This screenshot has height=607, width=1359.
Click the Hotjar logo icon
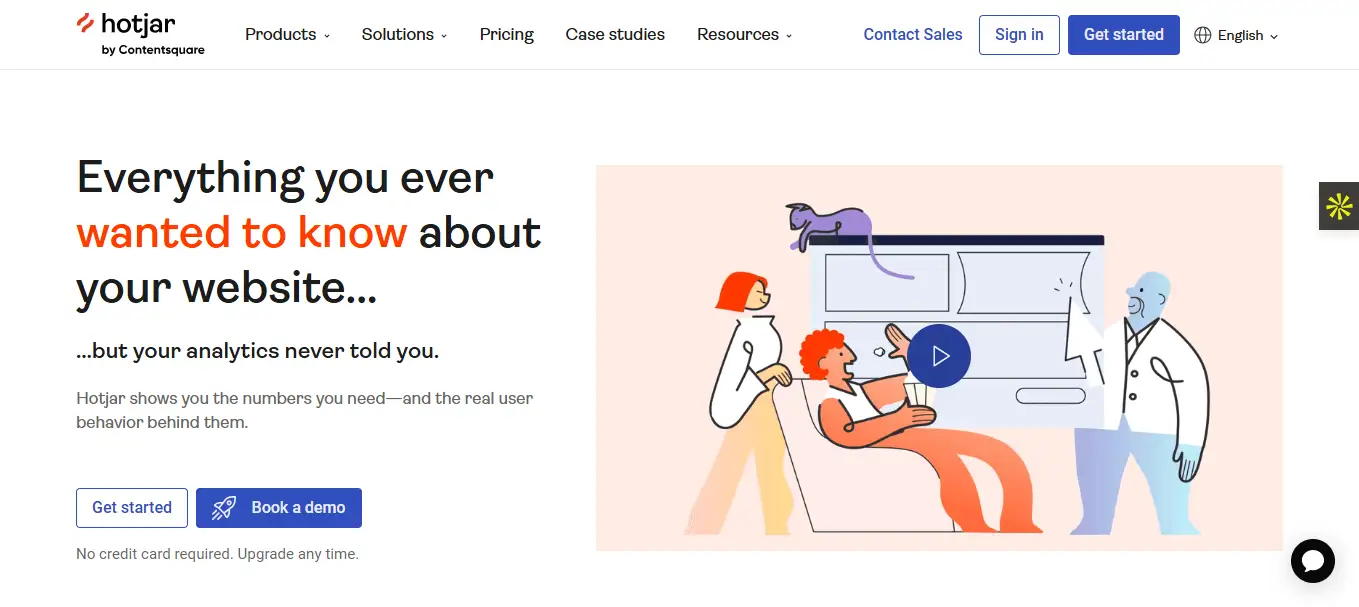(86, 24)
